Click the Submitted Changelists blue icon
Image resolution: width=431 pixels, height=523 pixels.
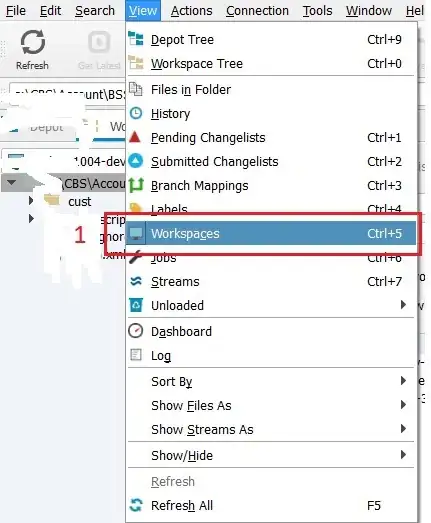coord(136,161)
